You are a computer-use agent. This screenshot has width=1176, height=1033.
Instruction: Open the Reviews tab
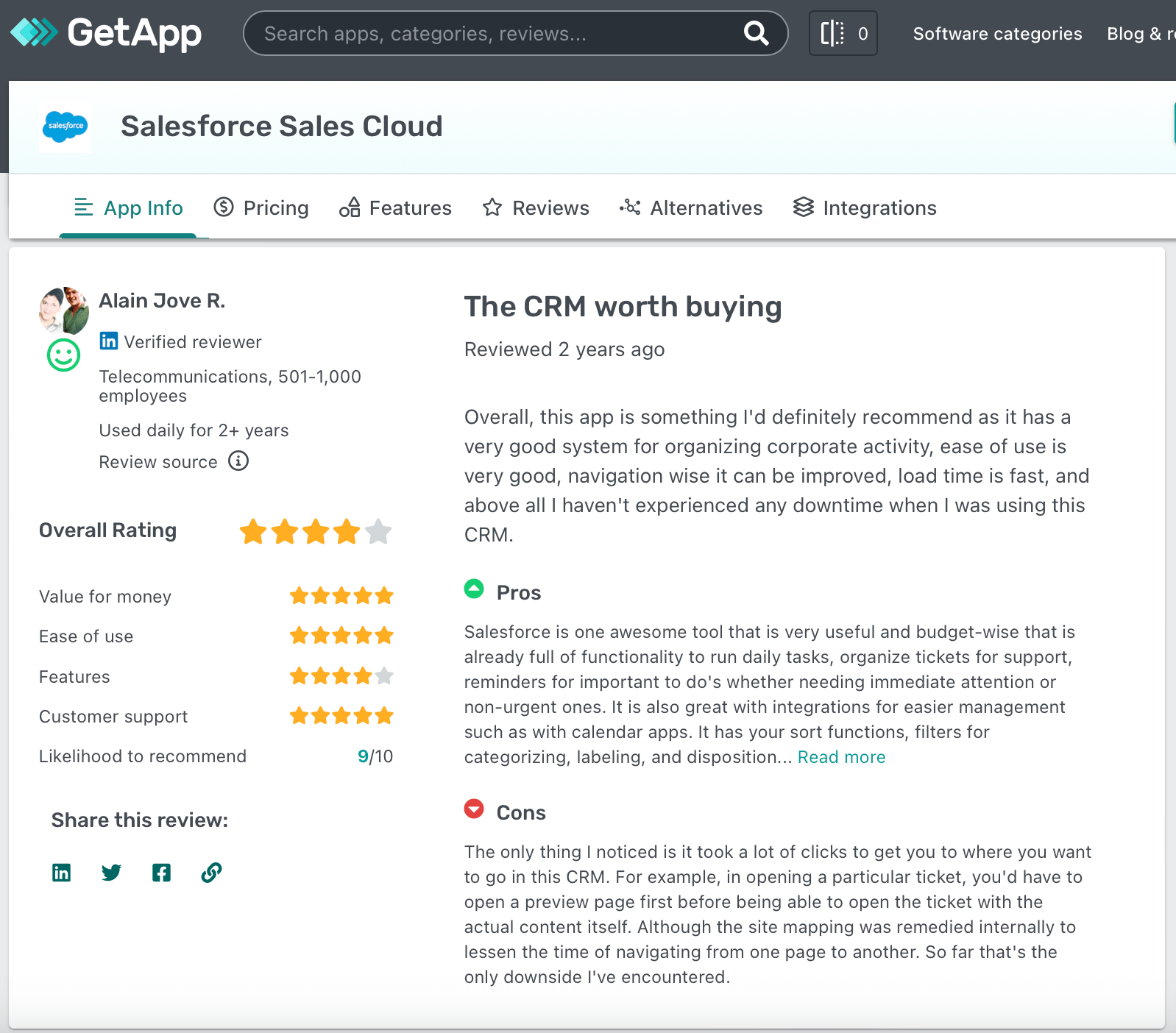pos(536,208)
